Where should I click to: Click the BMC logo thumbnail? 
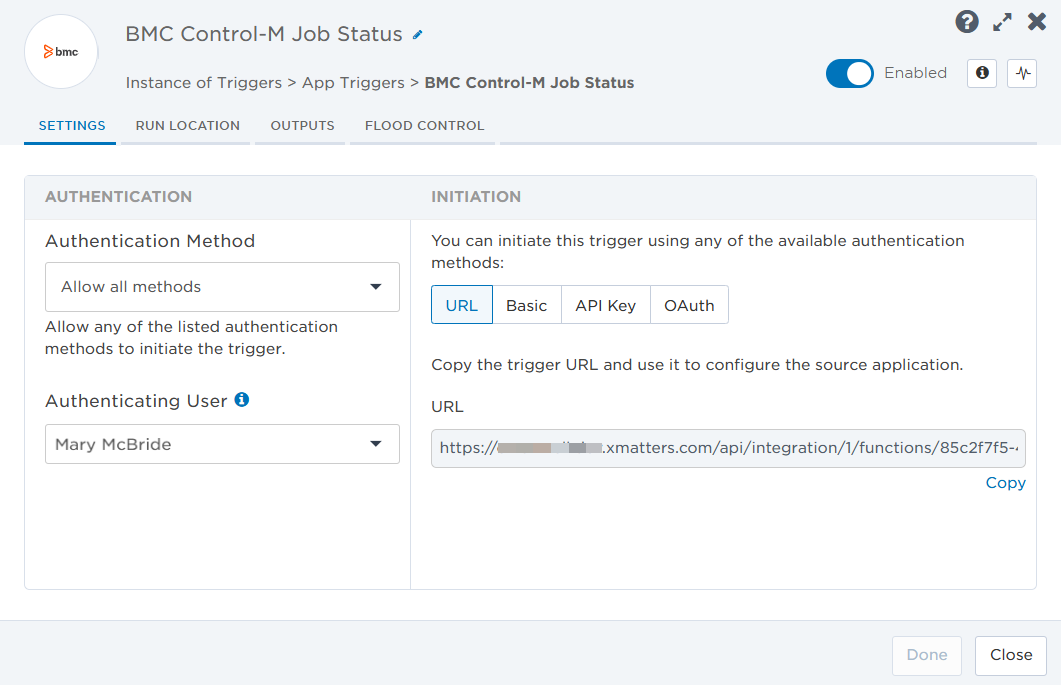tap(61, 52)
